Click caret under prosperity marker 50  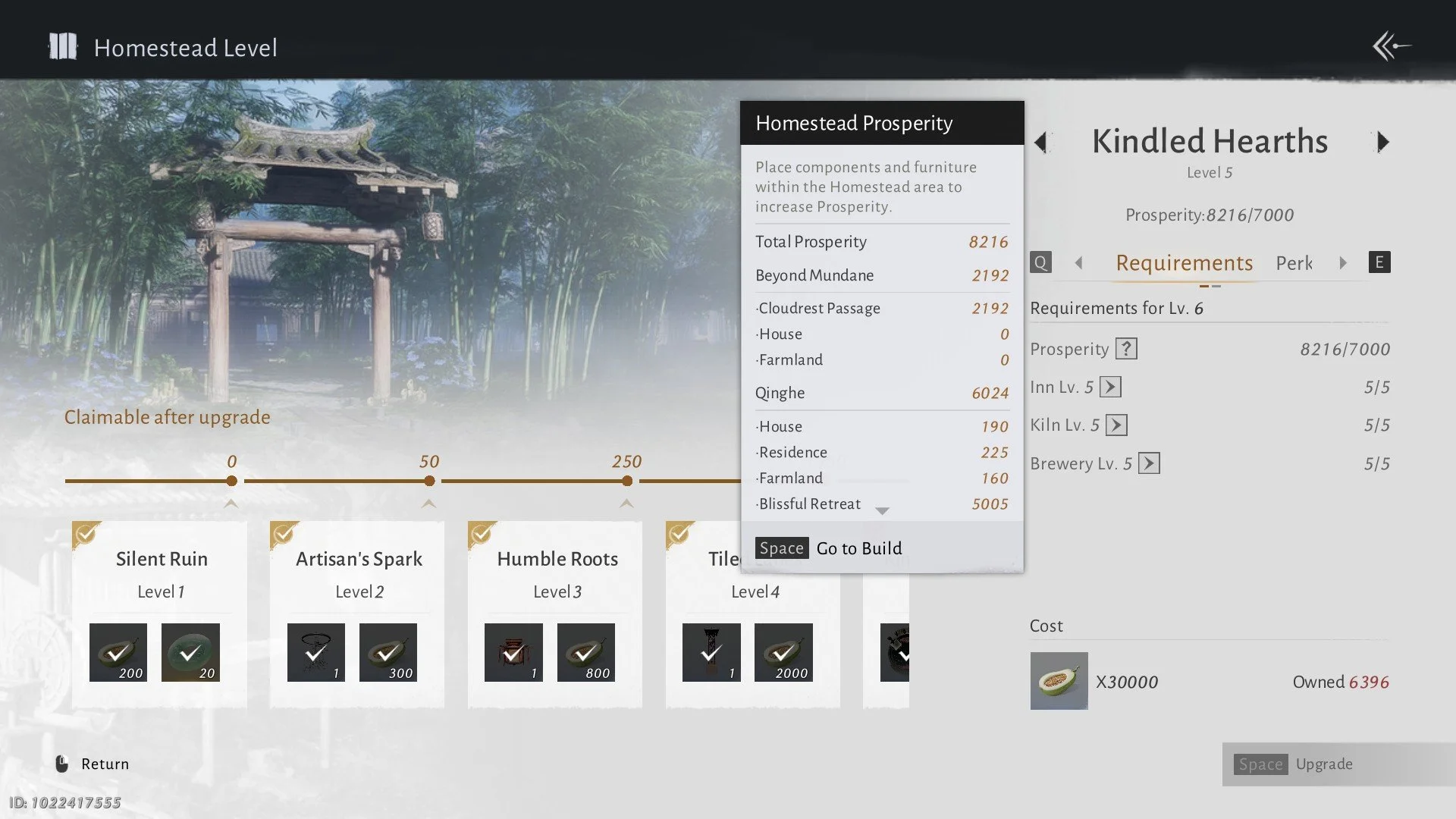(429, 504)
